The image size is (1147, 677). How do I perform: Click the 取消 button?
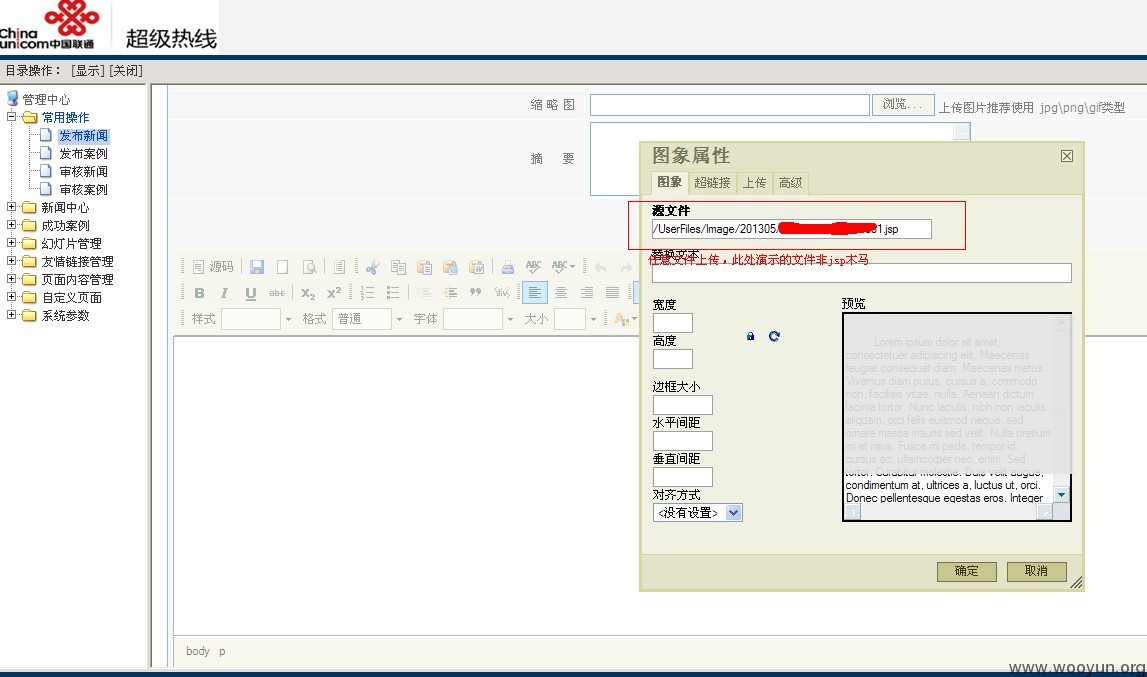pos(1036,571)
